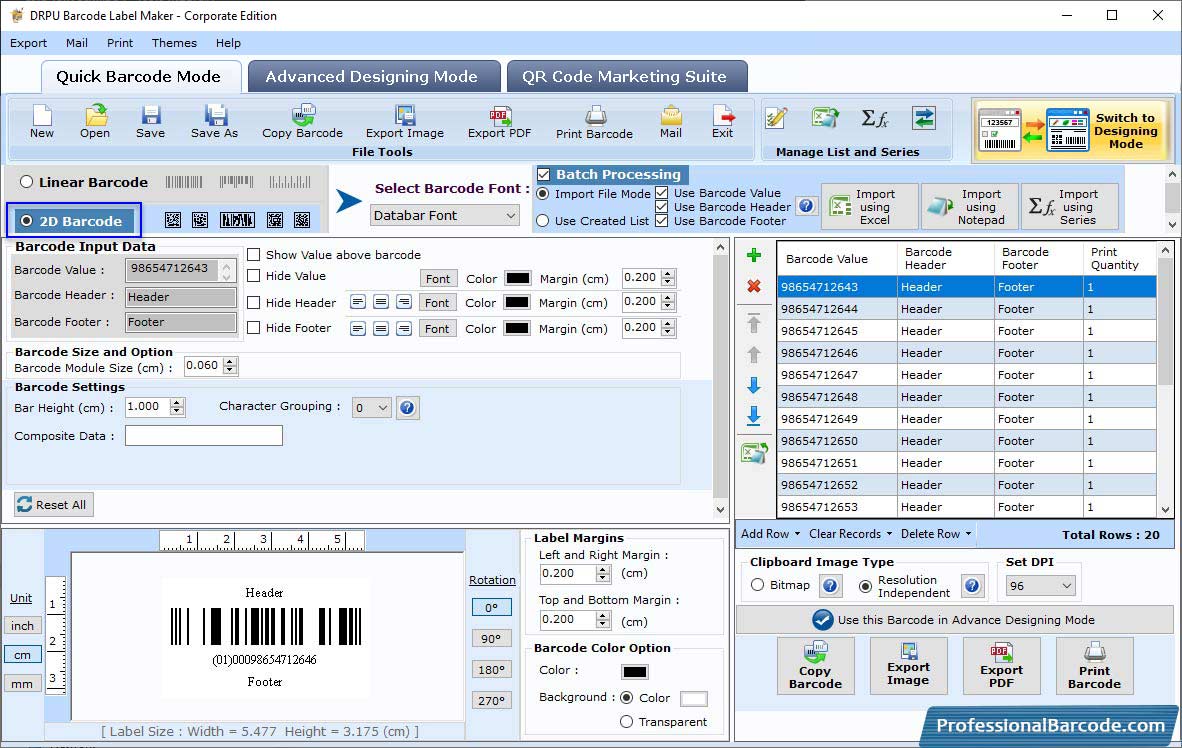Screen dimensions: 1182x748
Task: Select Use Created List radio option
Action: (x=543, y=221)
